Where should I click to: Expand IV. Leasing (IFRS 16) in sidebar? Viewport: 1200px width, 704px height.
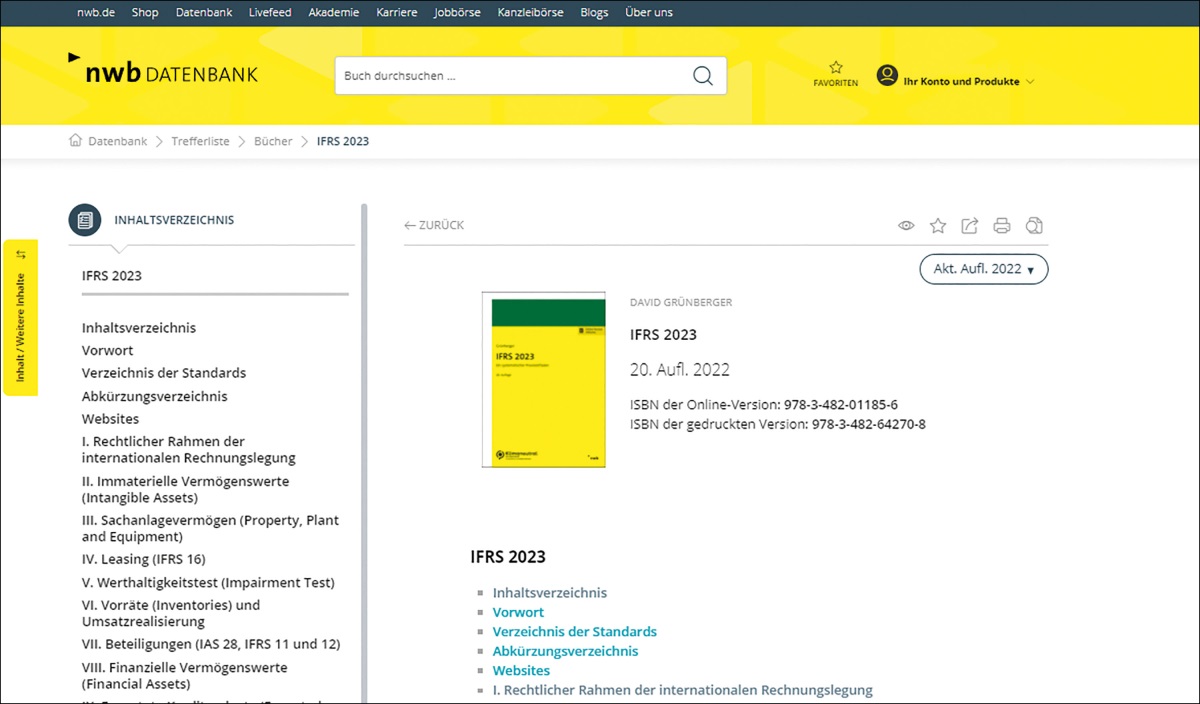(144, 559)
